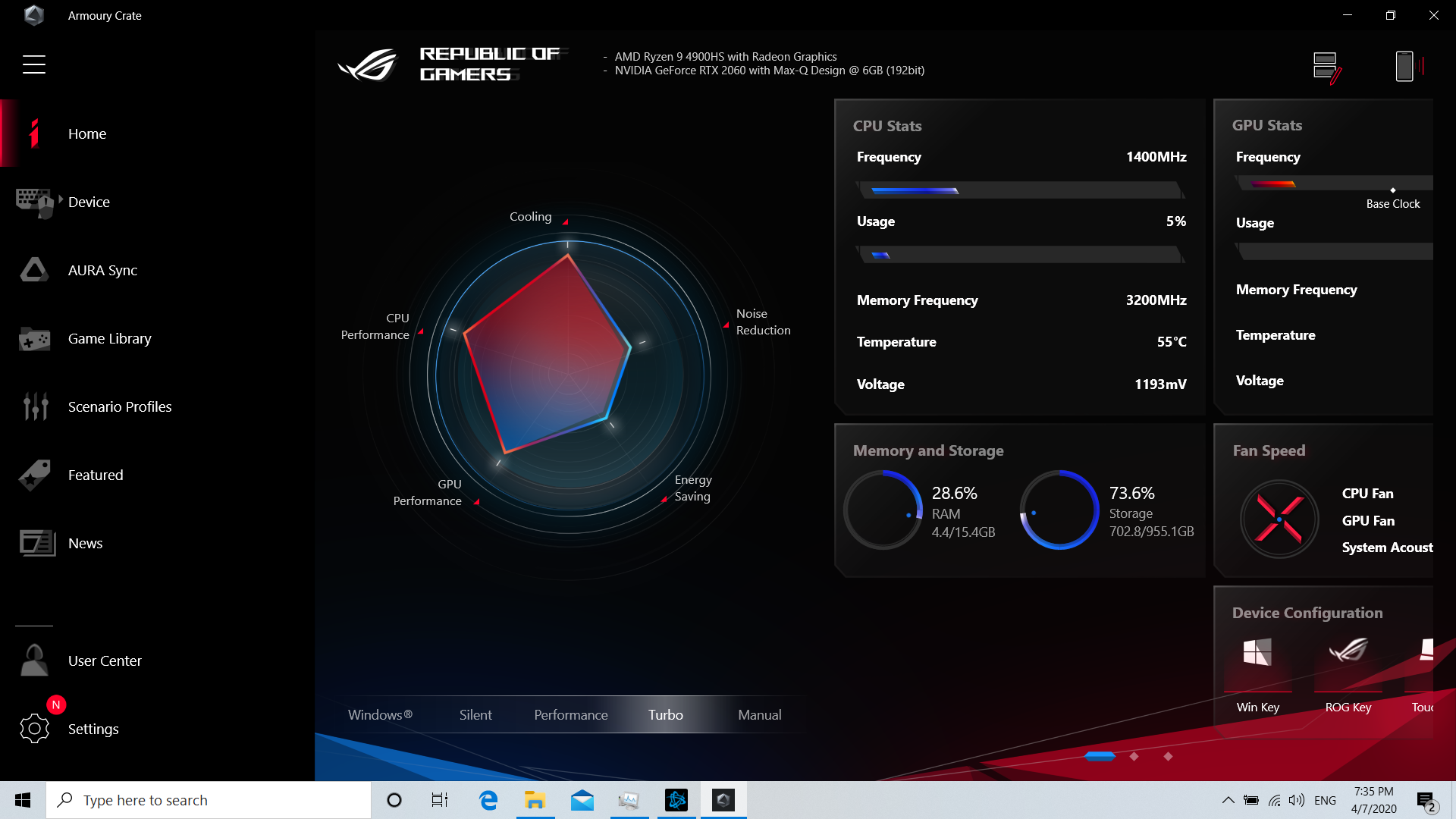Open Cortana from the taskbar

[394, 800]
